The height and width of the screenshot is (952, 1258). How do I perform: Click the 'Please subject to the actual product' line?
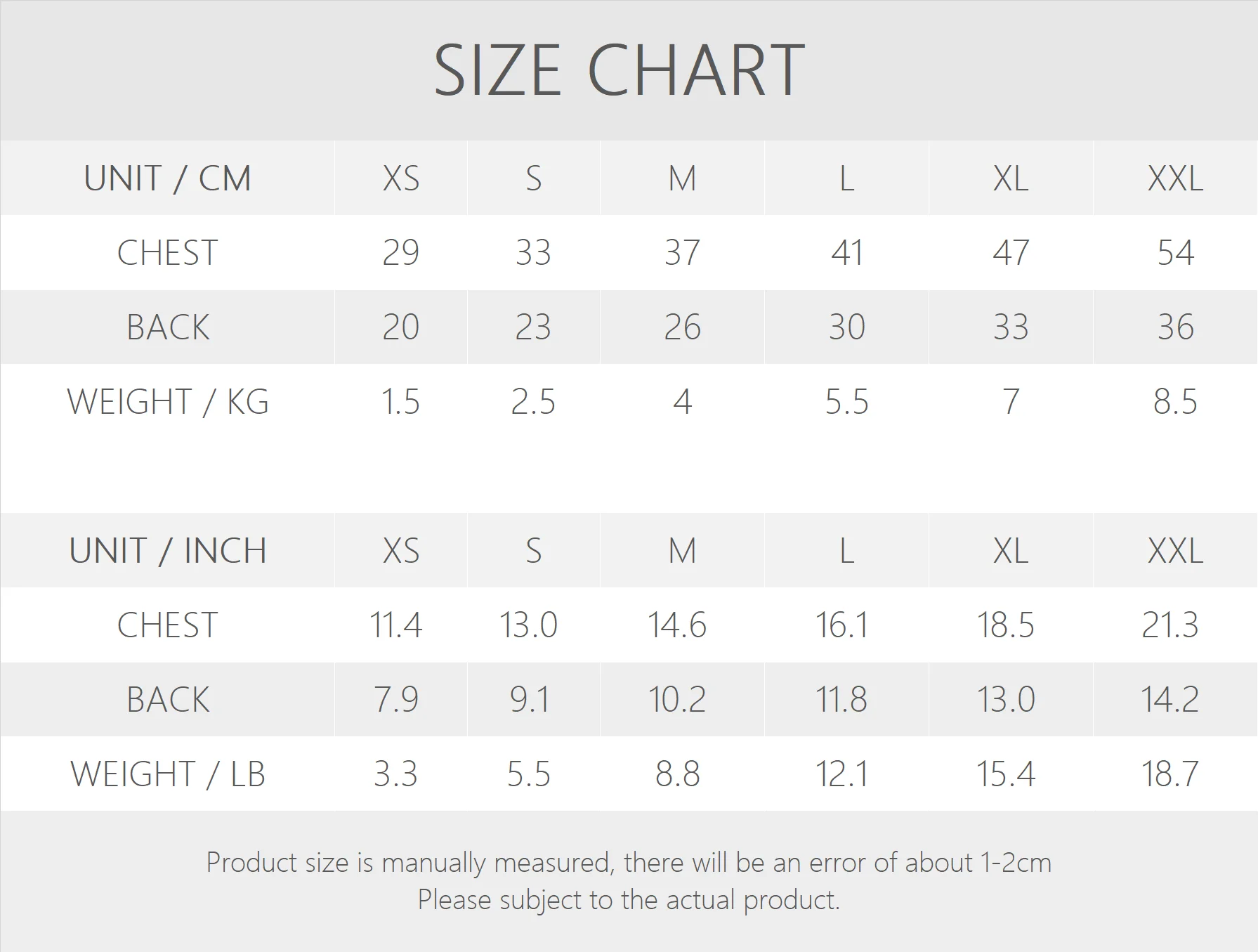click(x=629, y=900)
